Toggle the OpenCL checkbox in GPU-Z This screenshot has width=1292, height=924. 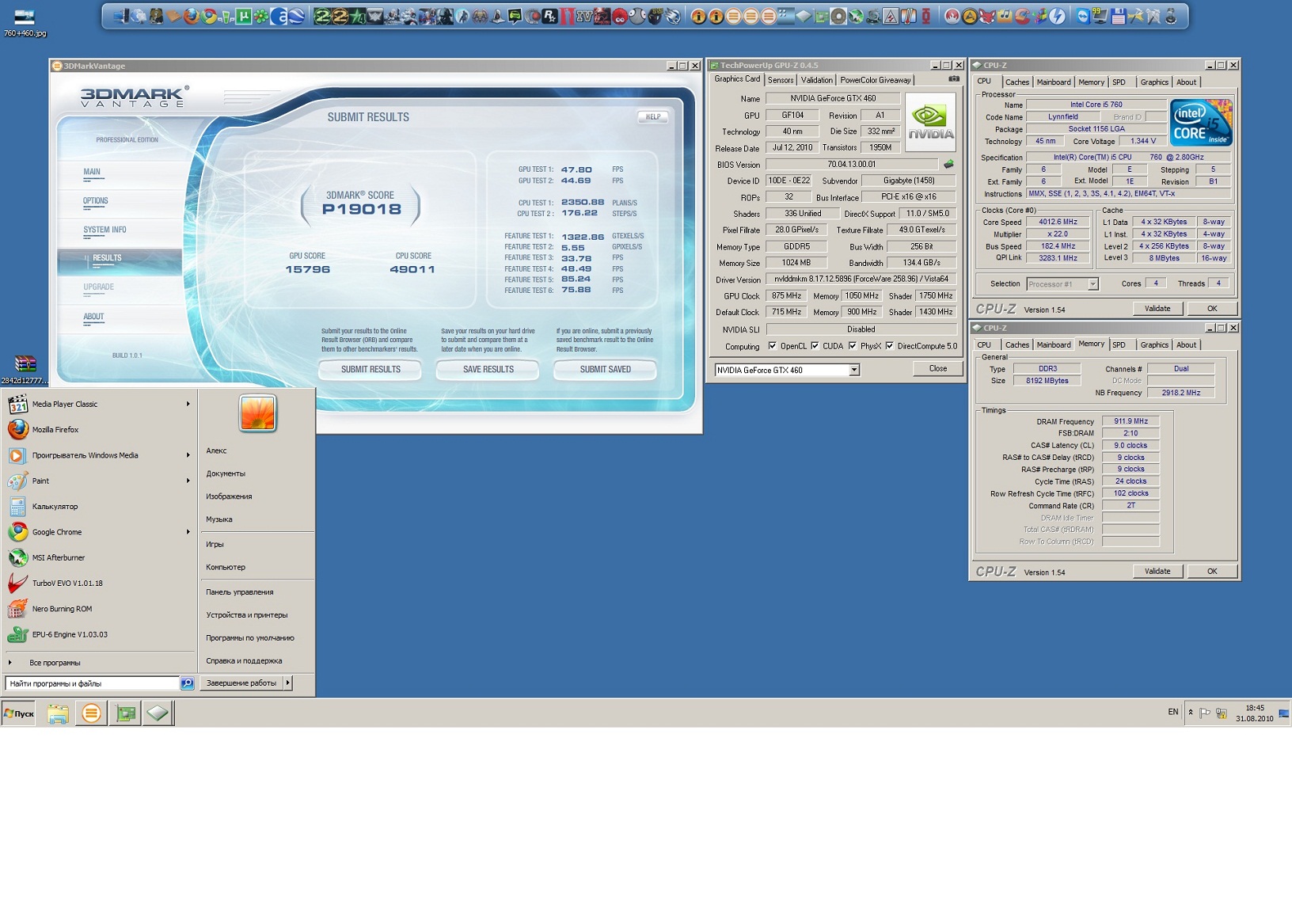pos(773,346)
